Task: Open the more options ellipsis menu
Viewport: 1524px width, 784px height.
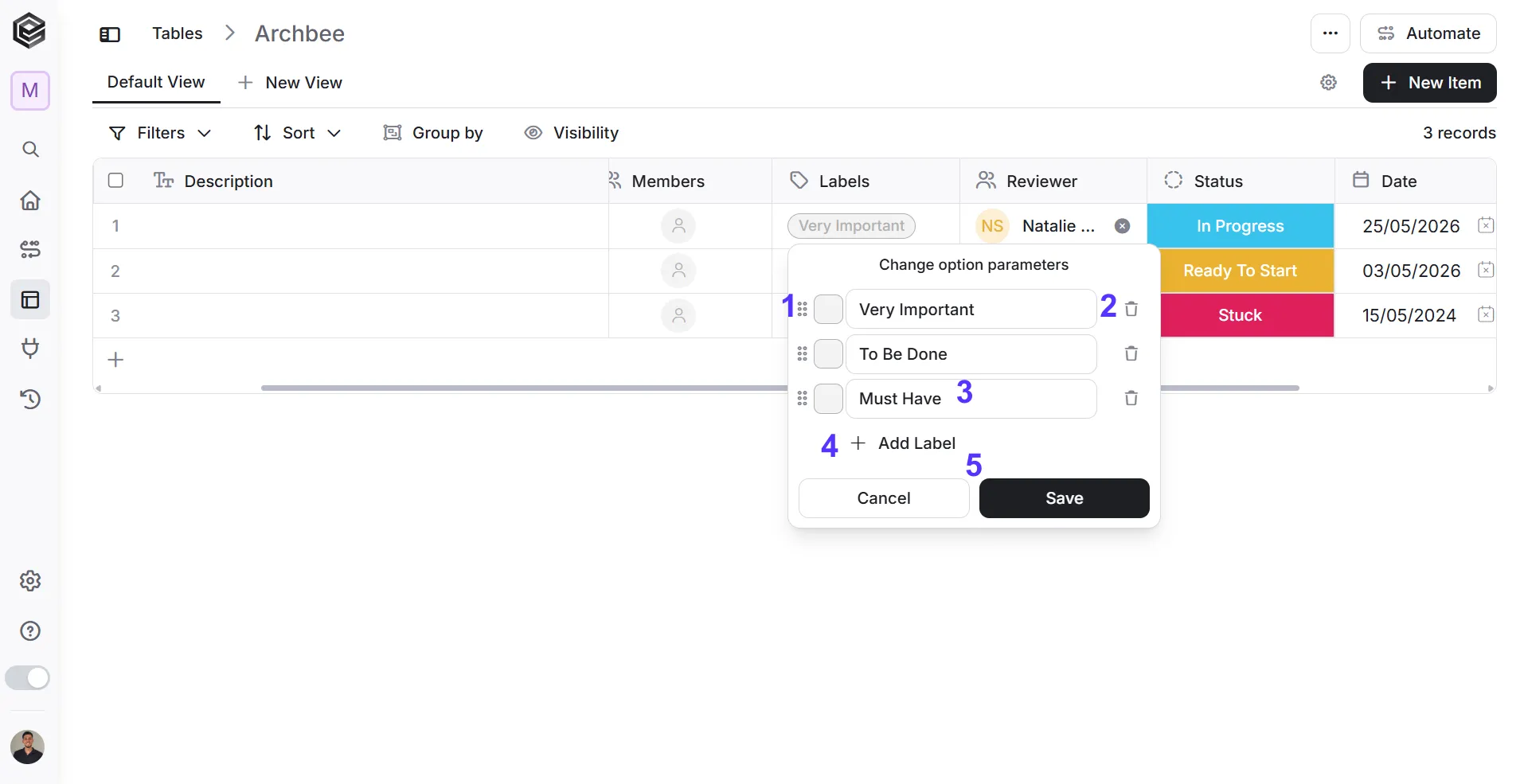Action: [x=1330, y=33]
